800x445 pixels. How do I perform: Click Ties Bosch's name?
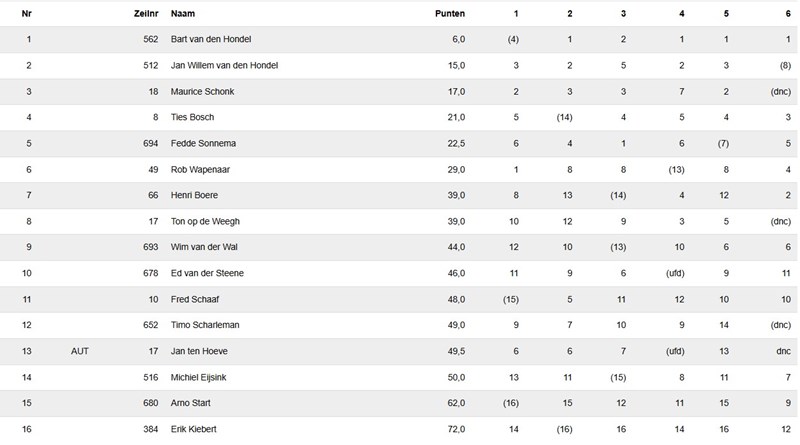(192, 117)
